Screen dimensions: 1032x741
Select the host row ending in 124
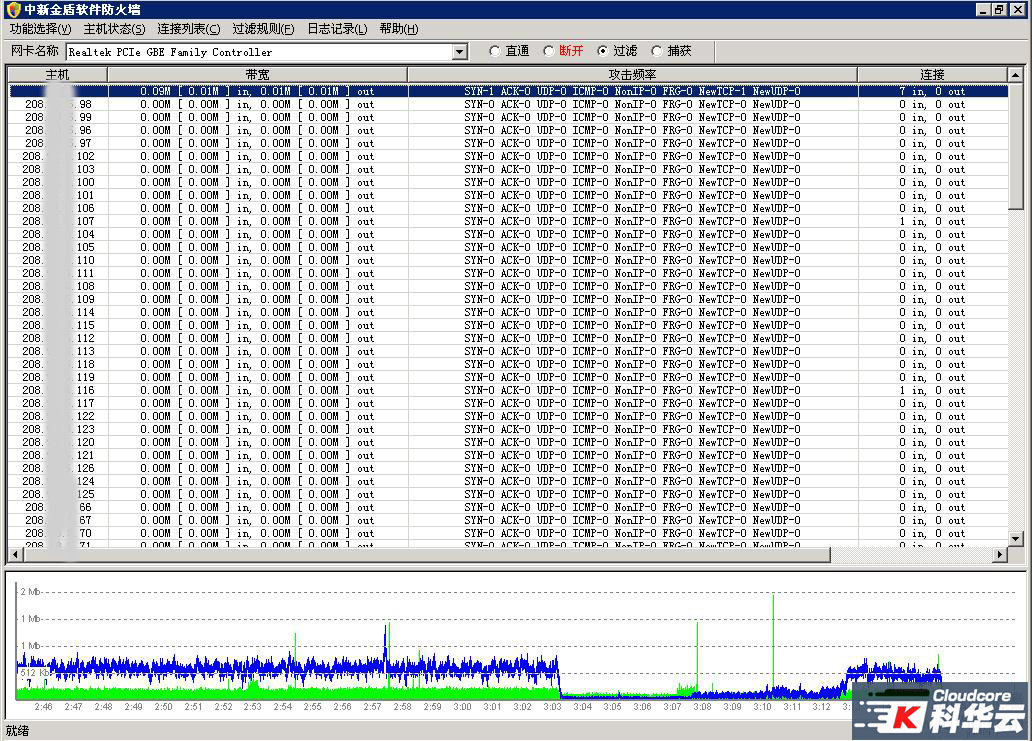point(508,482)
